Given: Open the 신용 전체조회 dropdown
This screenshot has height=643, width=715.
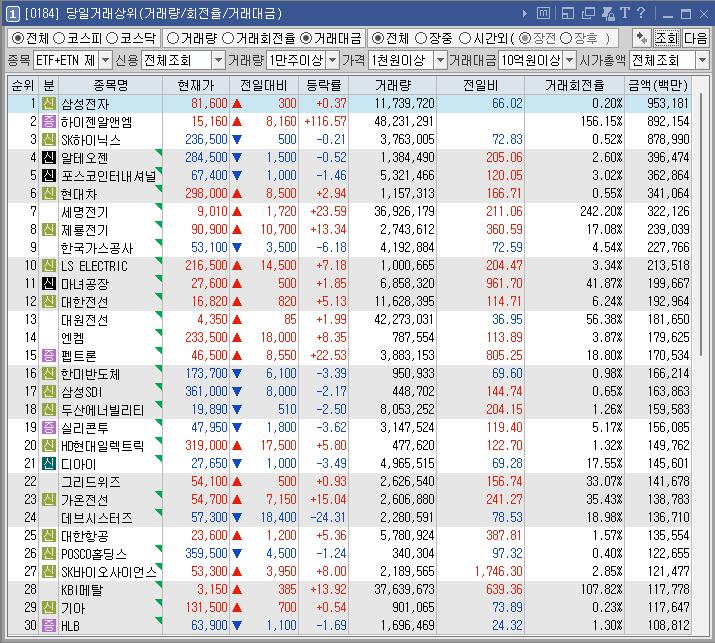Looking at the screenshot, I should 218,60.
